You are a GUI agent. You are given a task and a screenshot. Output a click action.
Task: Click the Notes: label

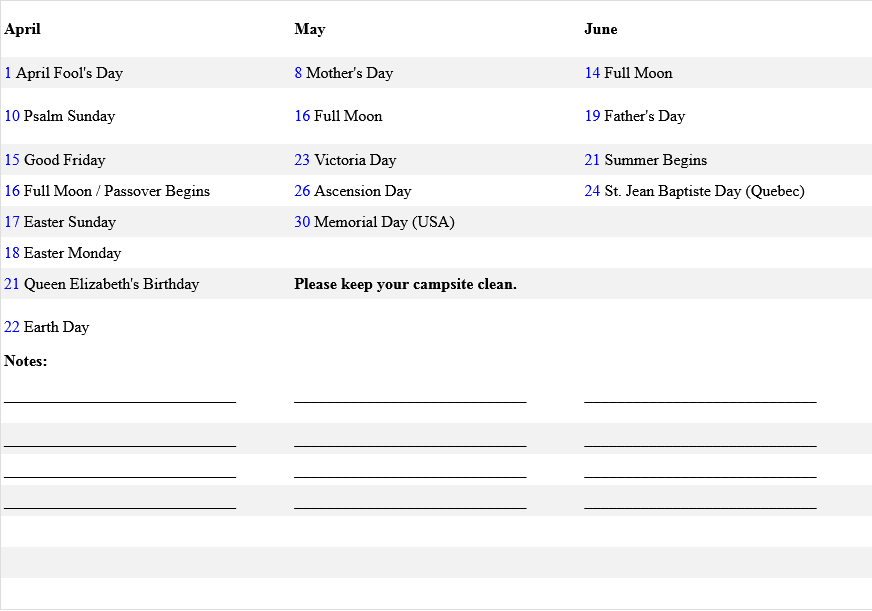coord(26,361)
